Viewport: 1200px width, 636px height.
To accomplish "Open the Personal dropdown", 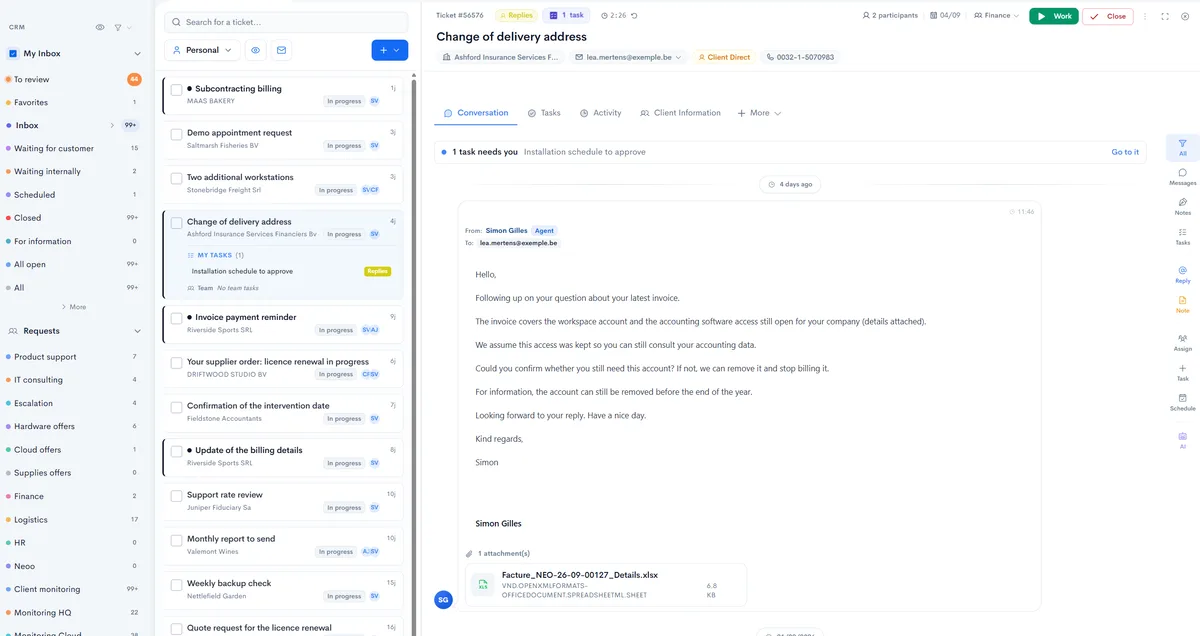I will [x=202, y=50].
